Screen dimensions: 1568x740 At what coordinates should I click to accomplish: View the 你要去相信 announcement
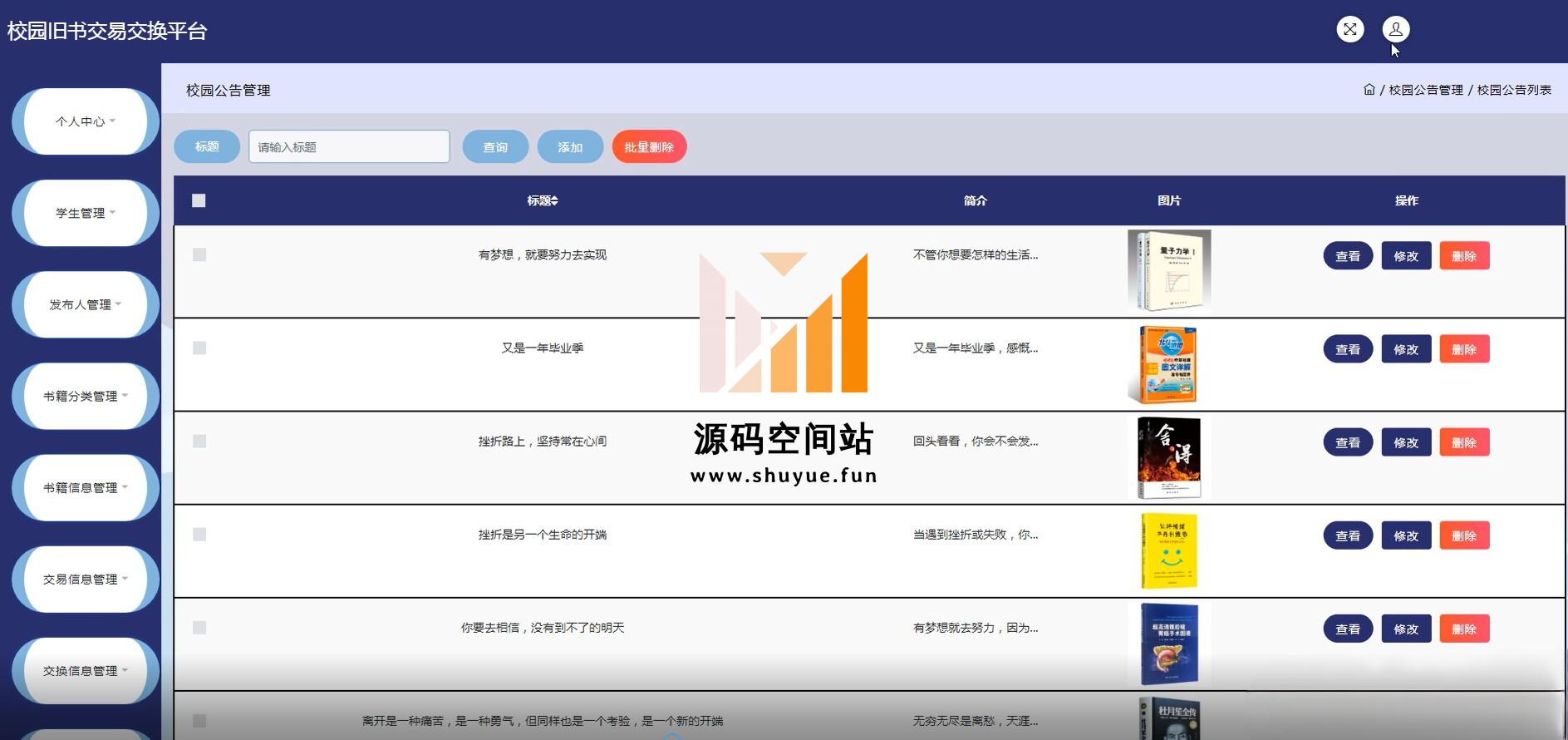pos(1348,629)
